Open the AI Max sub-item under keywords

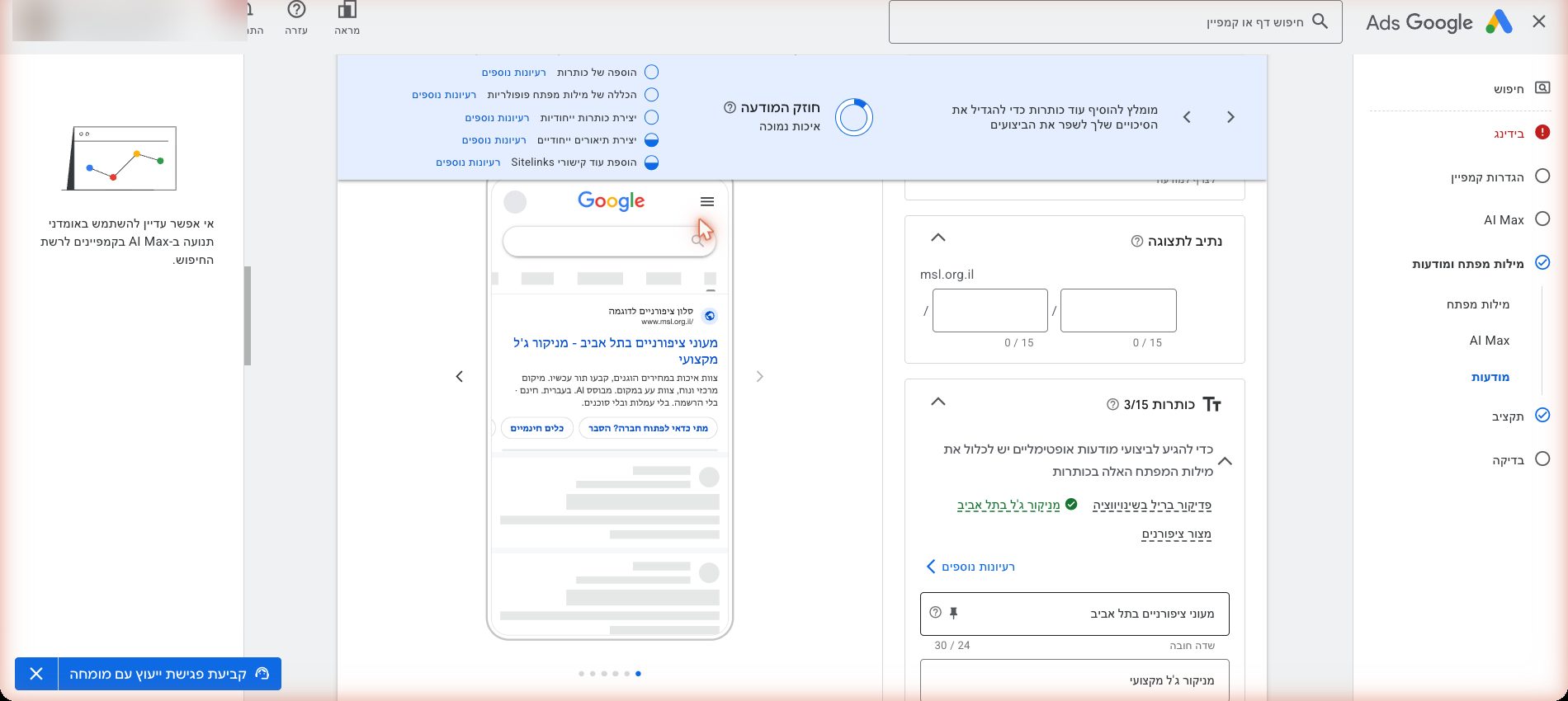[1489, 341]
